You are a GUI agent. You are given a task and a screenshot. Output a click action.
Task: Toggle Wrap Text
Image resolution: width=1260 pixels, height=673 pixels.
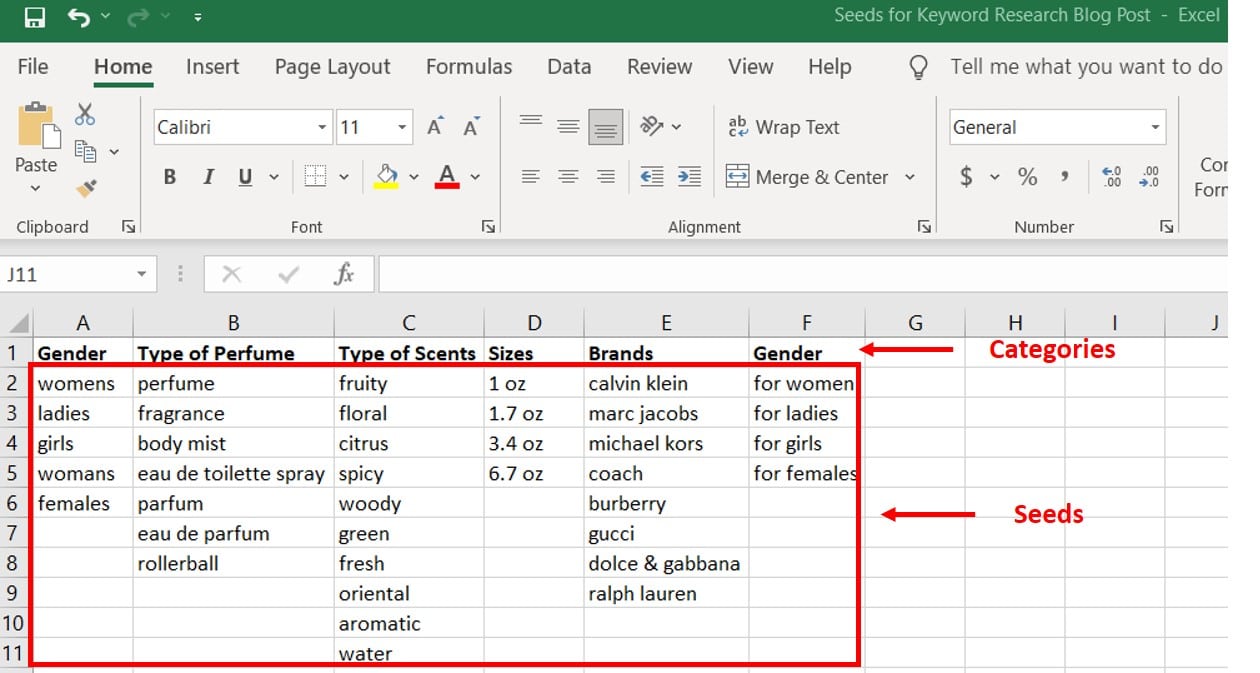[783, 127]
